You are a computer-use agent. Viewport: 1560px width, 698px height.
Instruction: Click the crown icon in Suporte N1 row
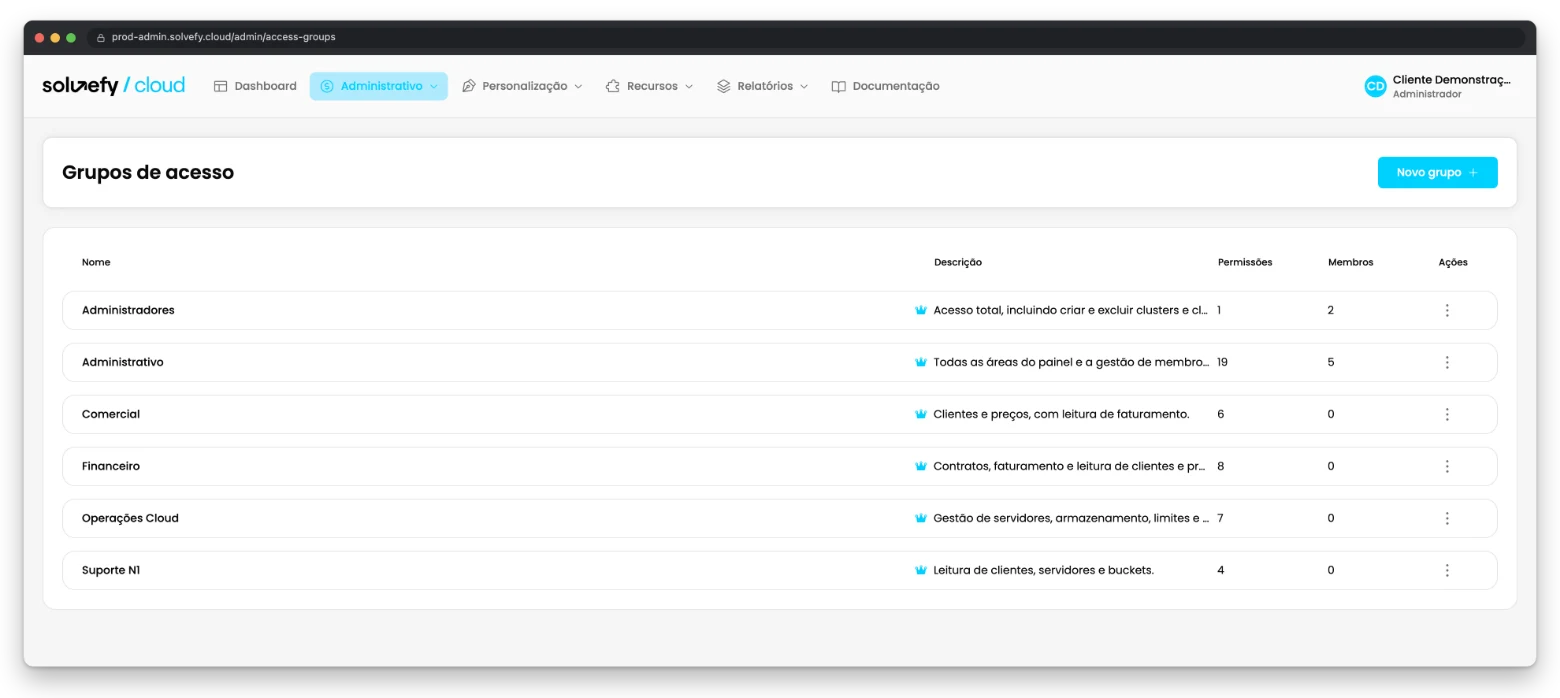pos(921,570)
